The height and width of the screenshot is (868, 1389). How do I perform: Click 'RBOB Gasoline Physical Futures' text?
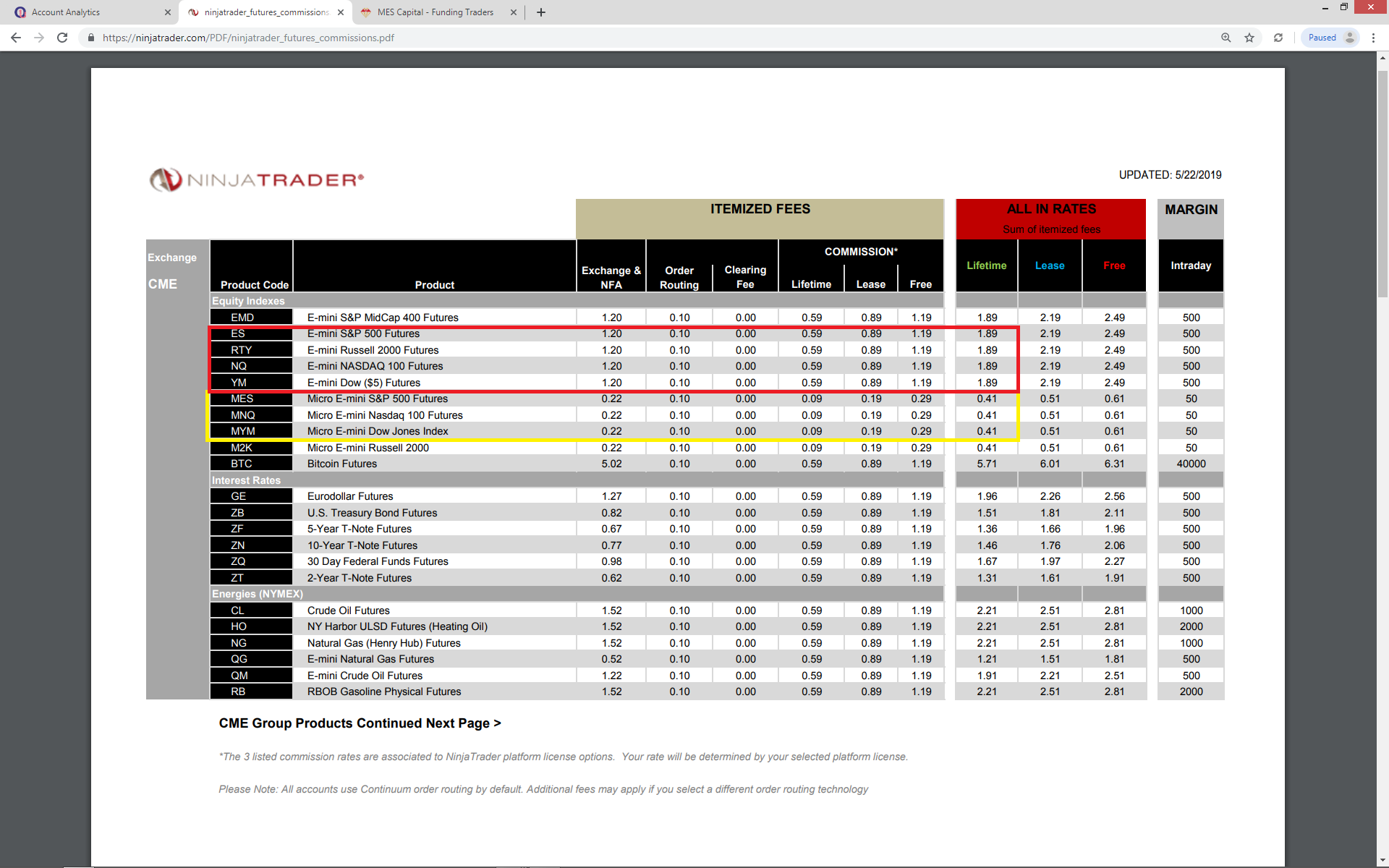click(384, 692)
